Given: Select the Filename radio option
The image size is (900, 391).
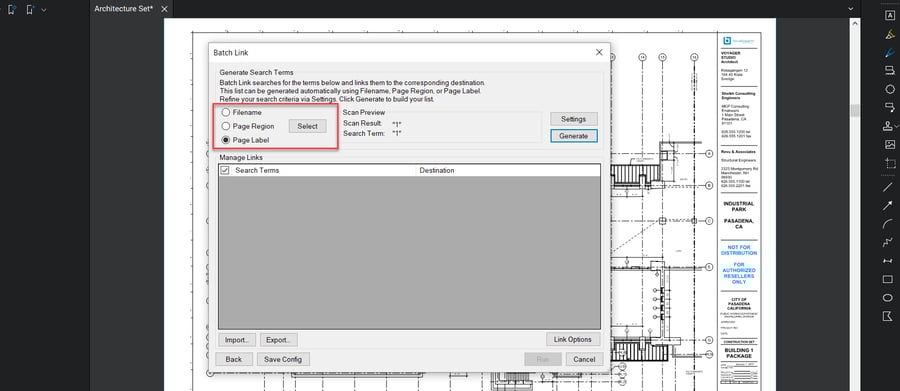Looking at the screenshot, I should [226, 113].
